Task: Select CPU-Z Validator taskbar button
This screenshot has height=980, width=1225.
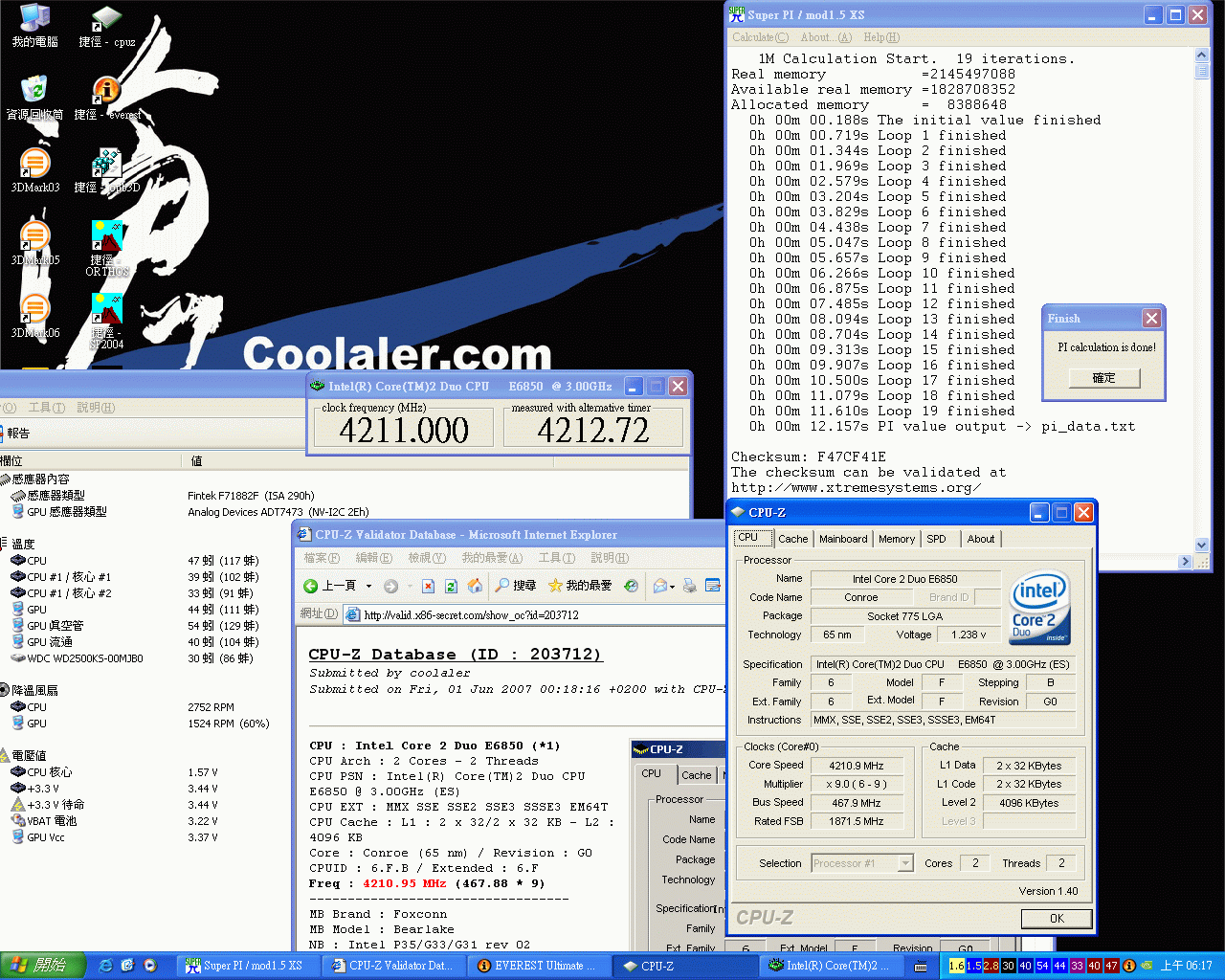Action: (393, 966)
